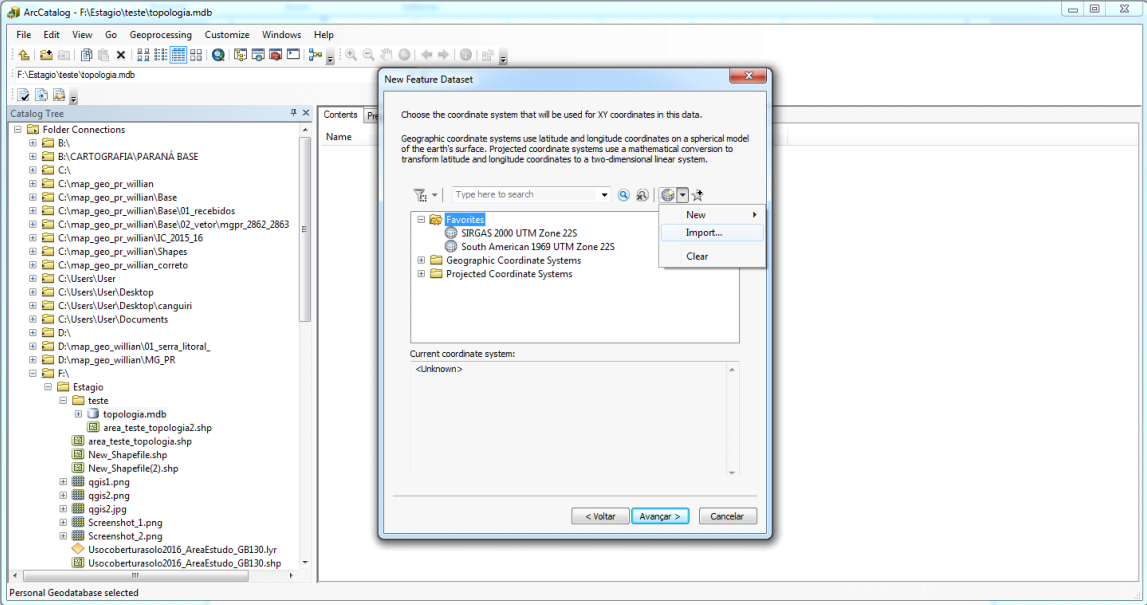Click the Export Metadata icon
This screenshot has width=1147, height=605.
pyautogui.click(x=42, y=95)
